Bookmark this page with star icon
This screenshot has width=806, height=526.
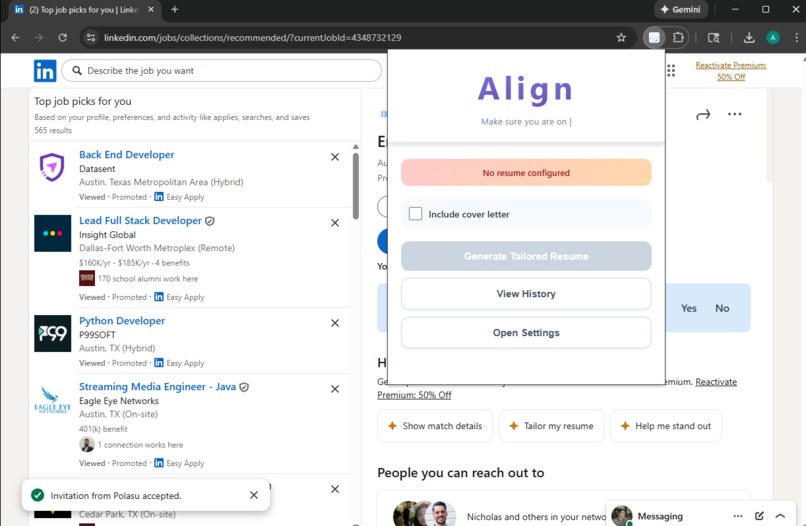[621, 38]
